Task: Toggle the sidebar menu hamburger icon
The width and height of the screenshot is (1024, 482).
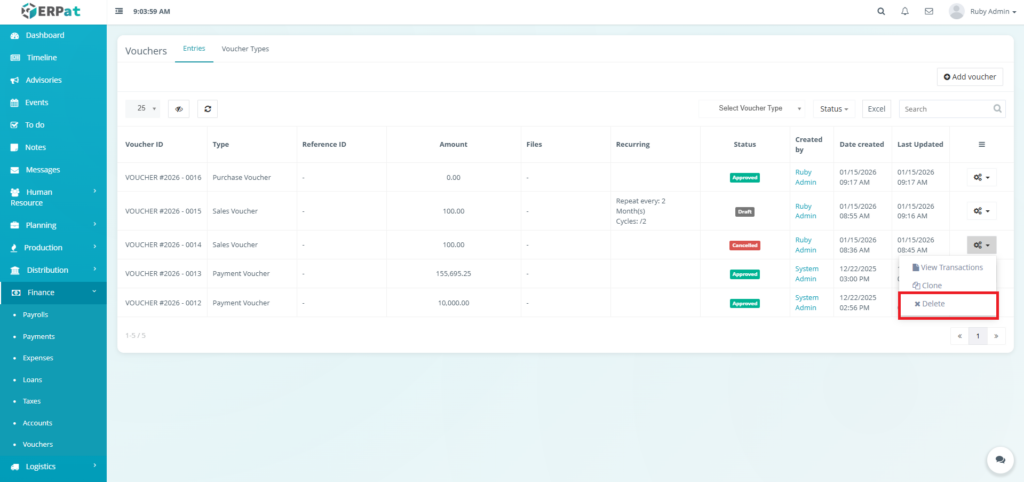Action: (119, 11)
